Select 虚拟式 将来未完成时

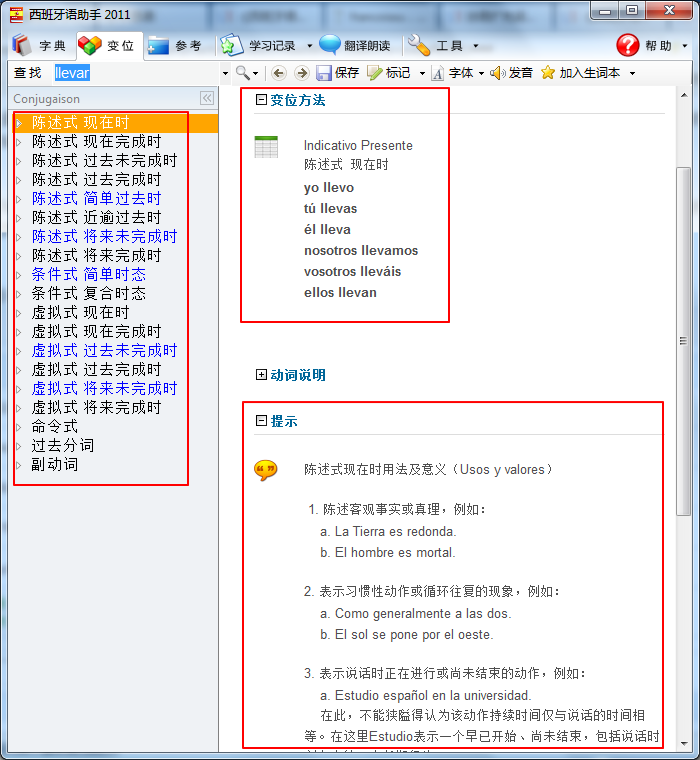[105, 388]
